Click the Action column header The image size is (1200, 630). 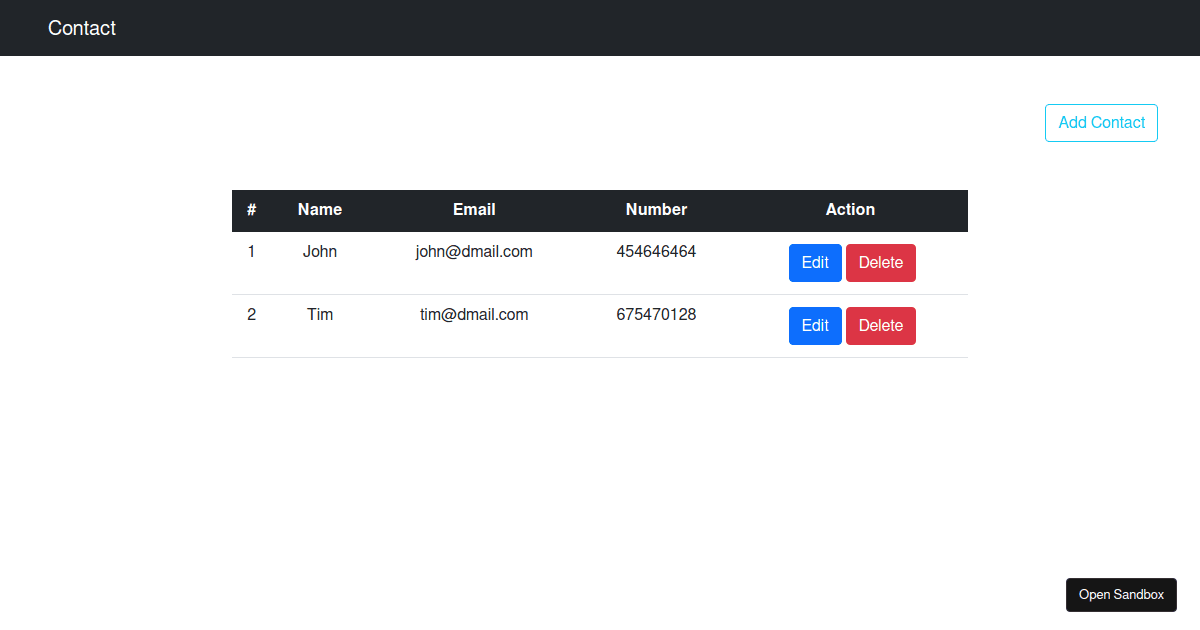click(850, 210)
